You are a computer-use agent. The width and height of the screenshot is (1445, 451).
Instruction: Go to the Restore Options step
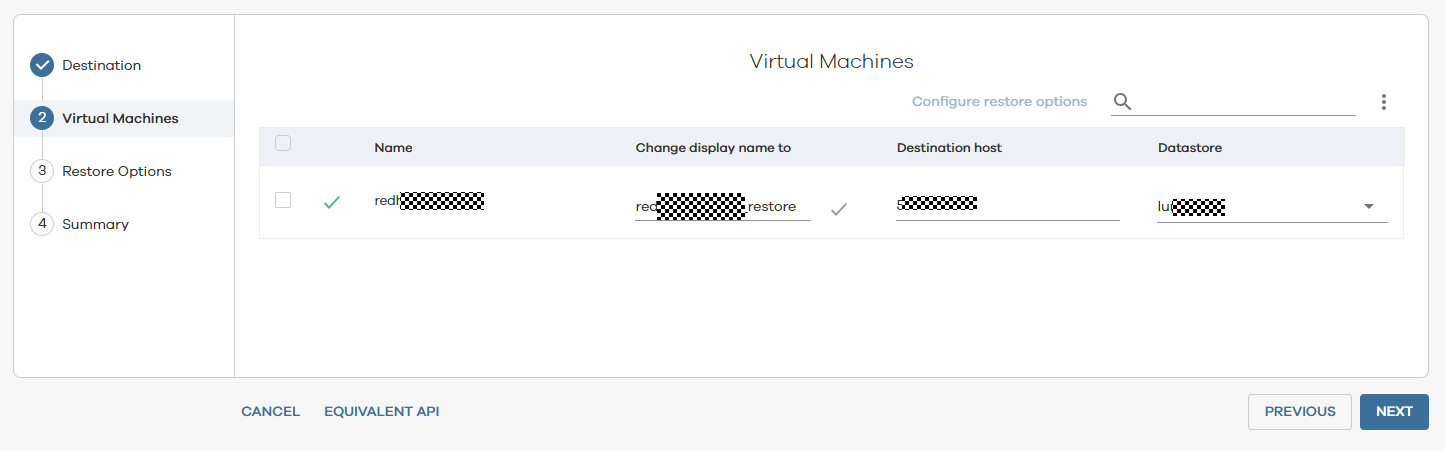tap(116, 171)
